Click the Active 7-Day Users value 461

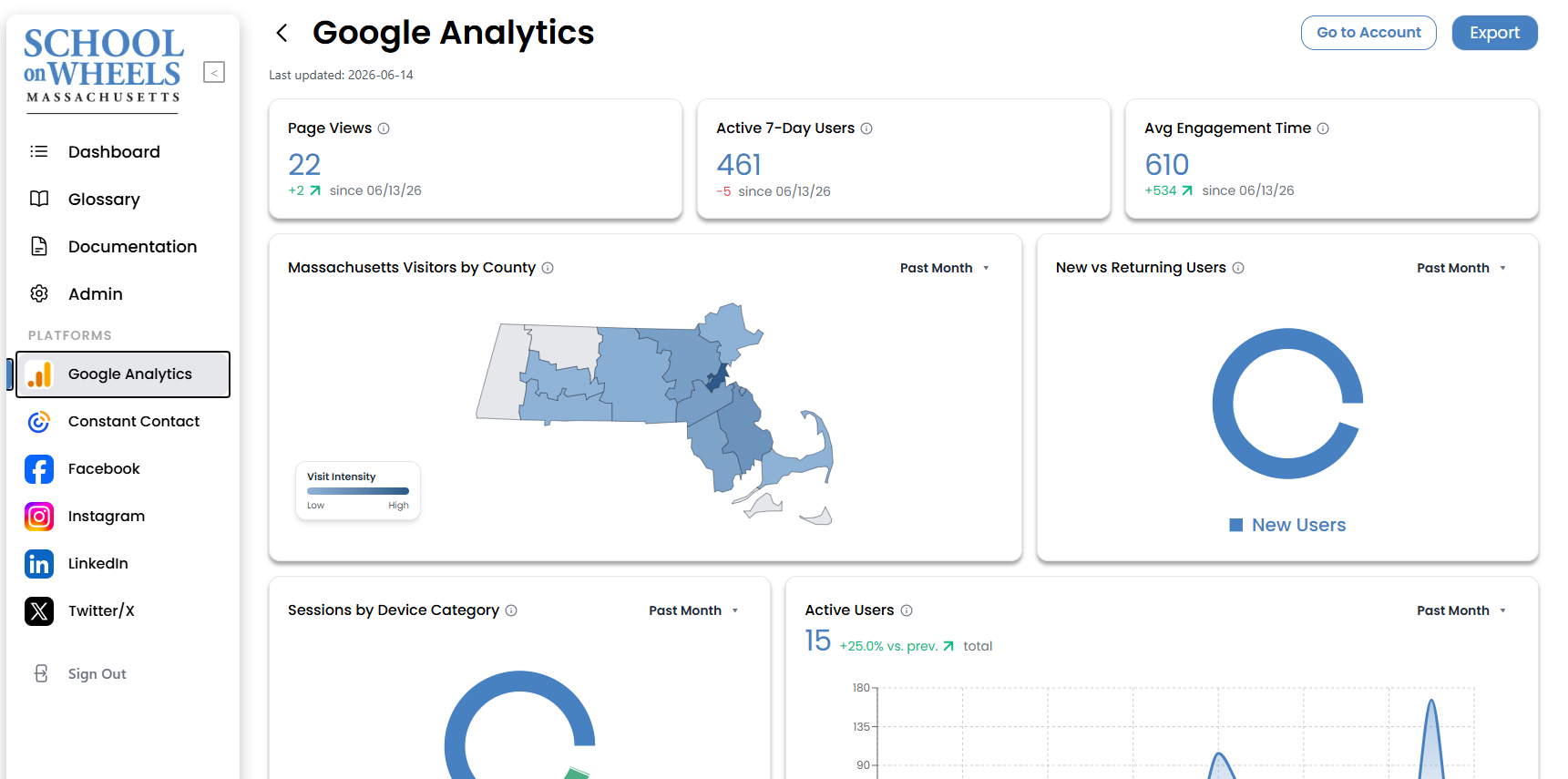click(x=739, y=165)
